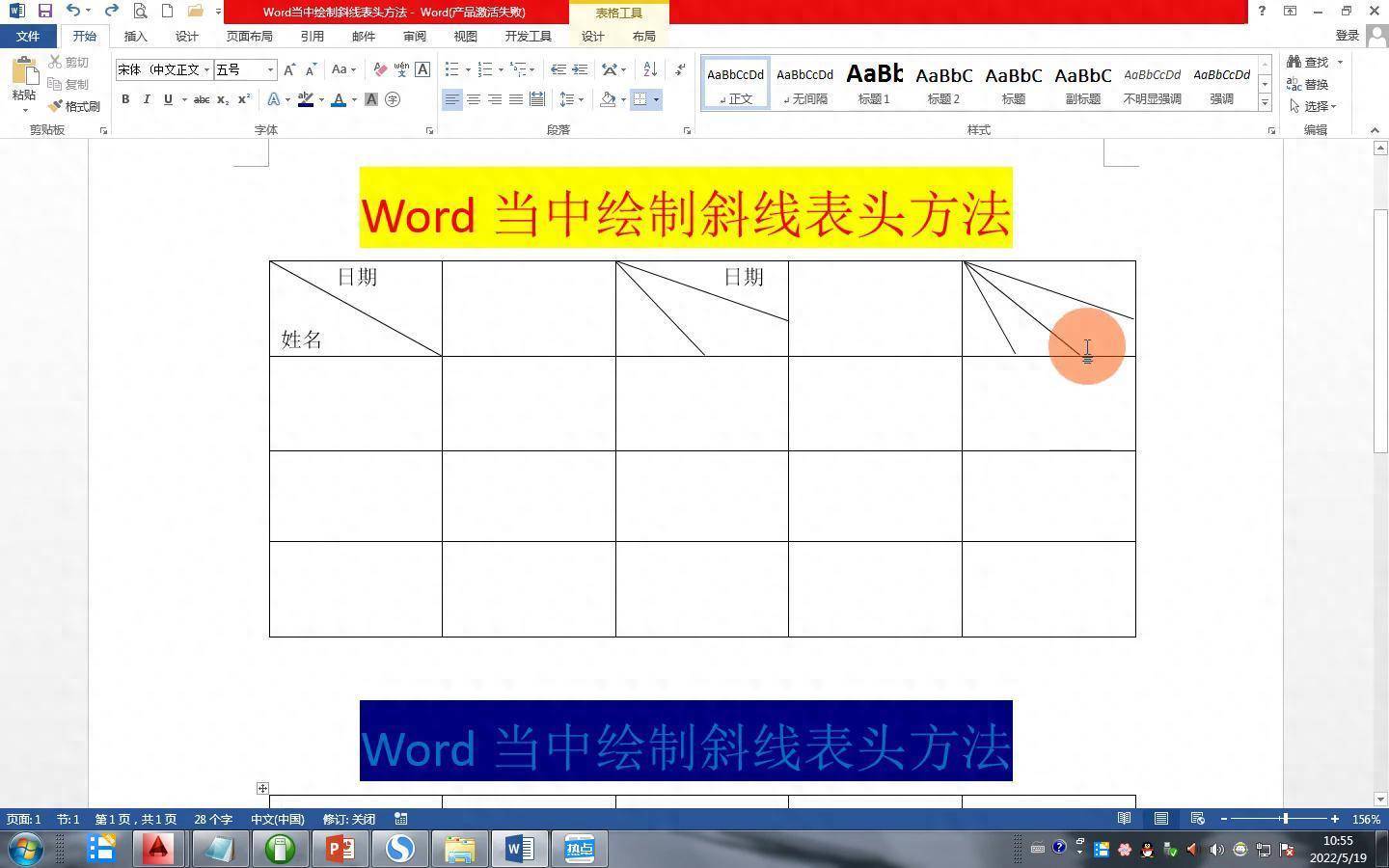Switch to the 插入 (Insert) tab
This screenshot has height=868, width=1389.
pos(136,36)
